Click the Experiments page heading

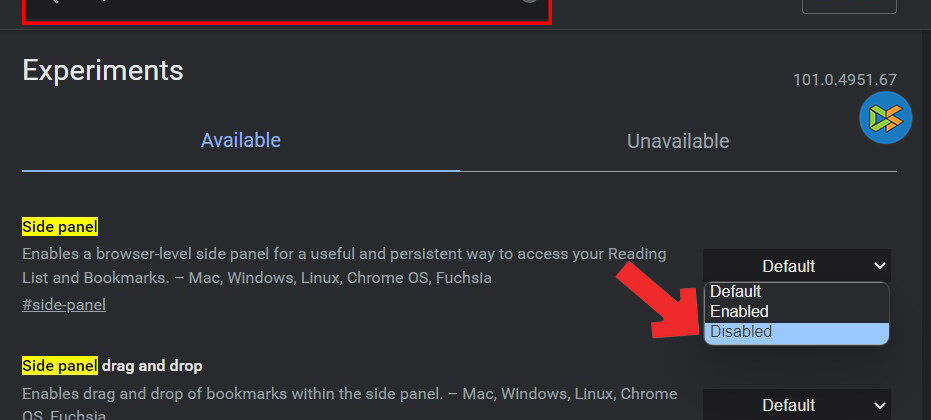[x=103, y=70]
